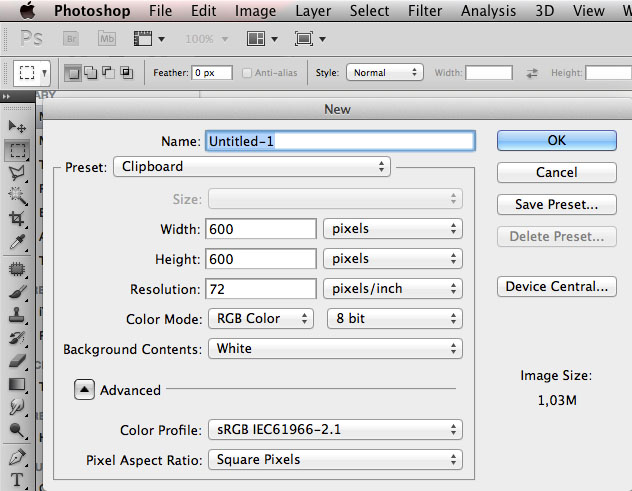Open the Image menu

click(255, 11)
